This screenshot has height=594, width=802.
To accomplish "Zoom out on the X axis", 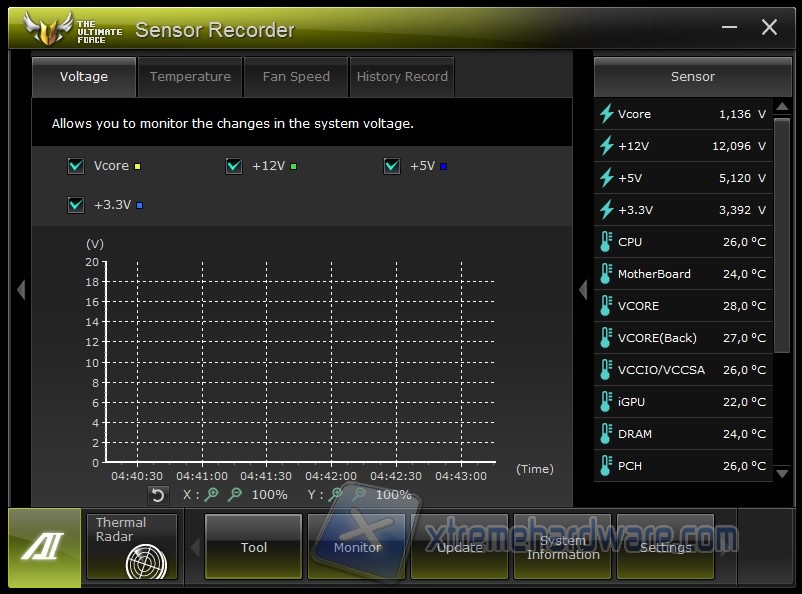I will tap(234, 494).
